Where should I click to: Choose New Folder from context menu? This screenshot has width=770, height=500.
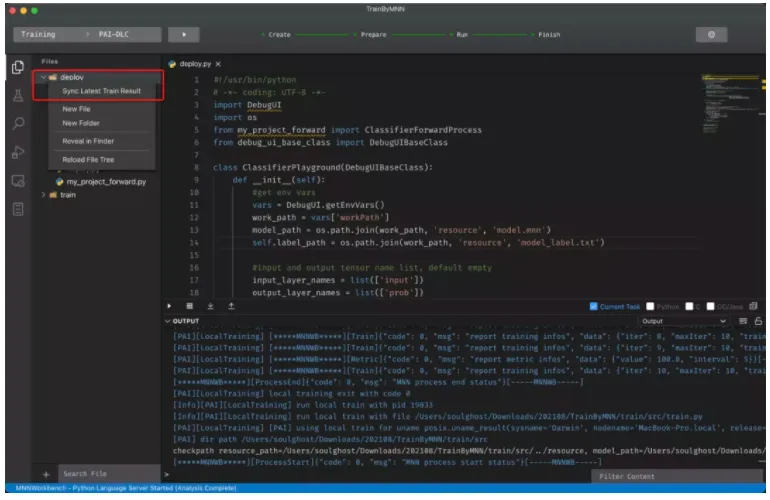(81, 123)
